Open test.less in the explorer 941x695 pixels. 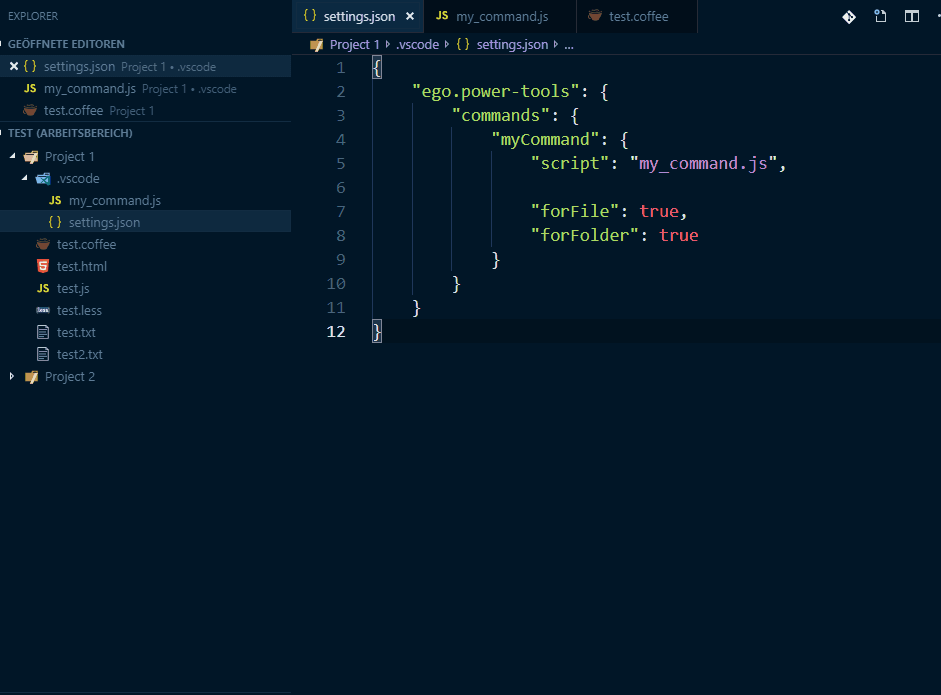click(145, 310)
